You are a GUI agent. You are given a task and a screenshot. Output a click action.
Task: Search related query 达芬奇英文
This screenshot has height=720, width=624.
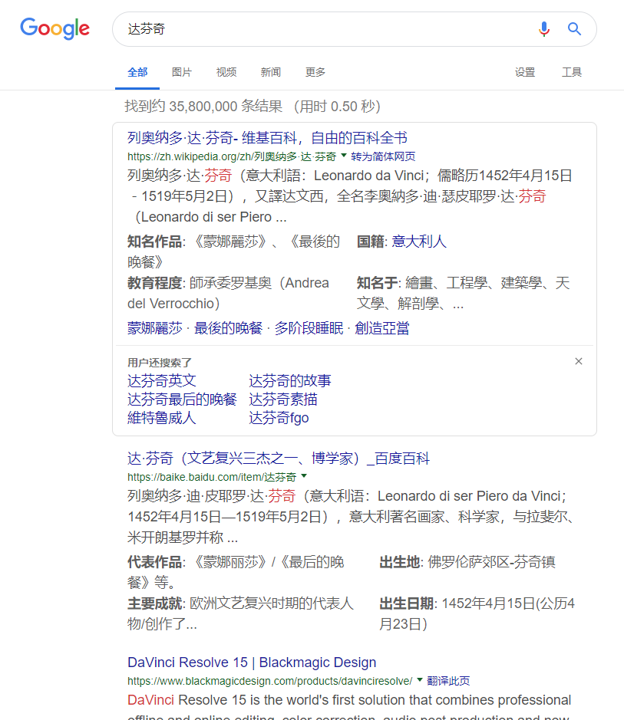pyautogui.click(x=162, y=381)
